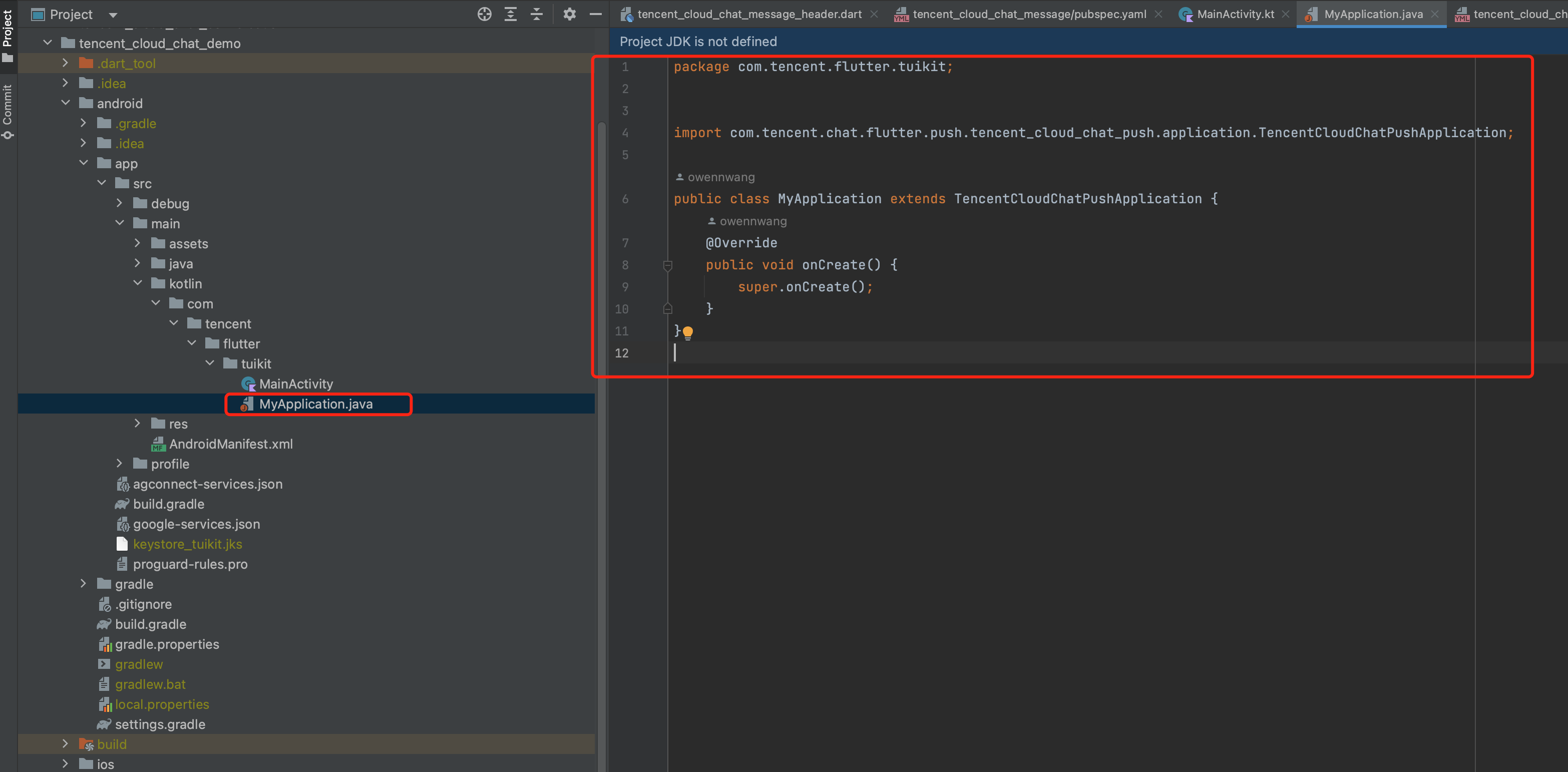This screenshot has width=1568, height=772.
Task: Open Project panel gear settings
Action: pos(569,14)
